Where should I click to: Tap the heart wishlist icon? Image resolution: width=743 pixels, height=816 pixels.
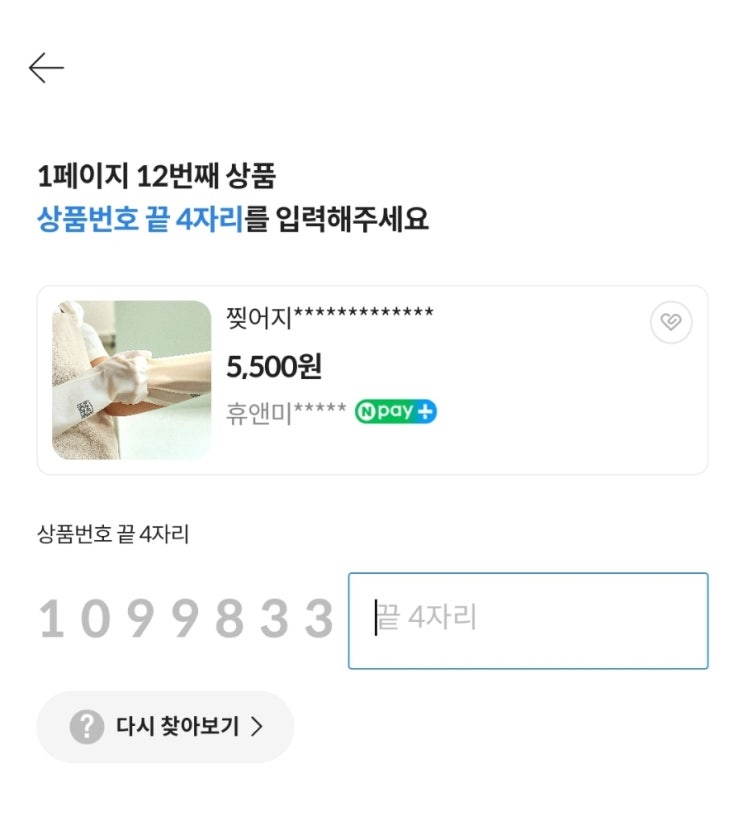pos(670,323)
